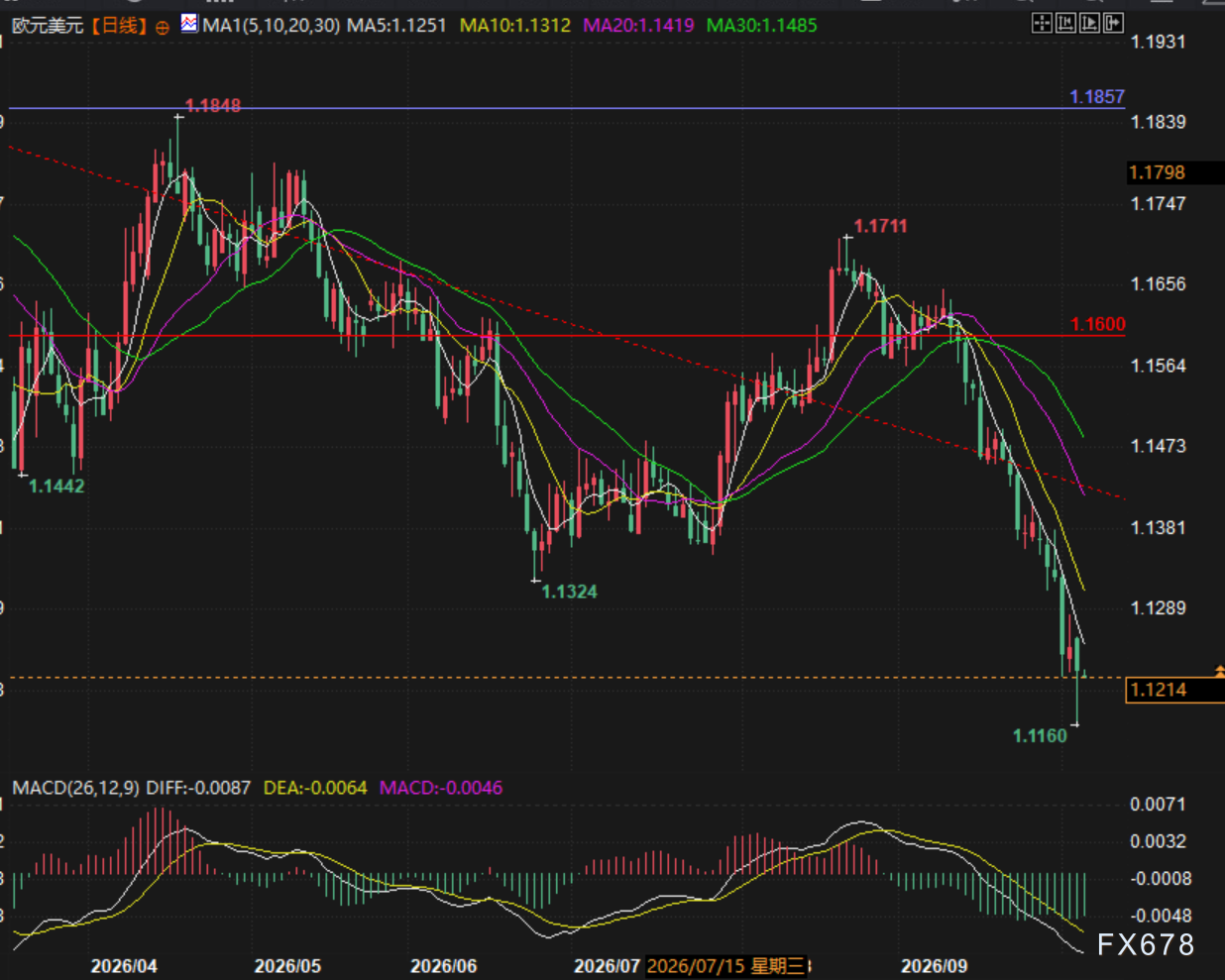Click the chart play-forward icon

coord(1089,23)
